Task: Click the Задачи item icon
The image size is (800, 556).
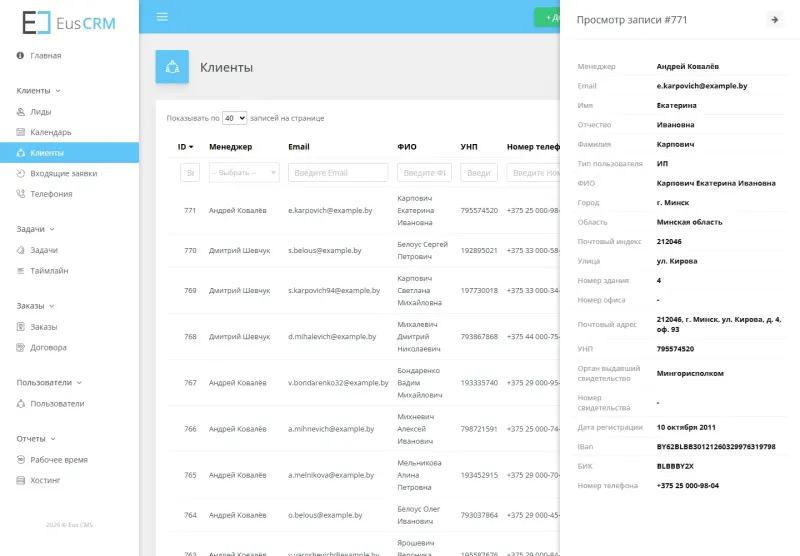Action: coord(20,250)
